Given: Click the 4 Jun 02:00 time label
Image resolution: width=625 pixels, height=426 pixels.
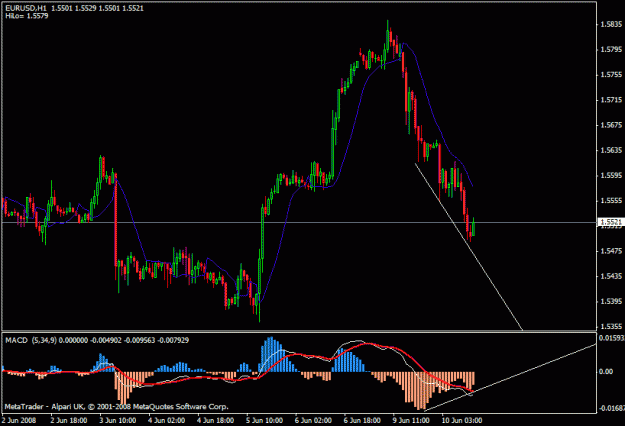Looking at the screenshot, I should (167, 420).
